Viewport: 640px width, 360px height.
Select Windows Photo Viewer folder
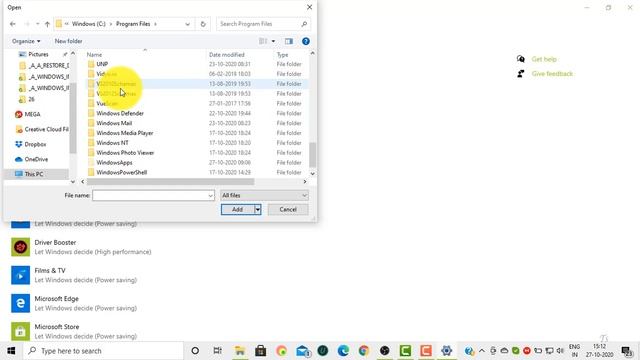tap(125, 153)
